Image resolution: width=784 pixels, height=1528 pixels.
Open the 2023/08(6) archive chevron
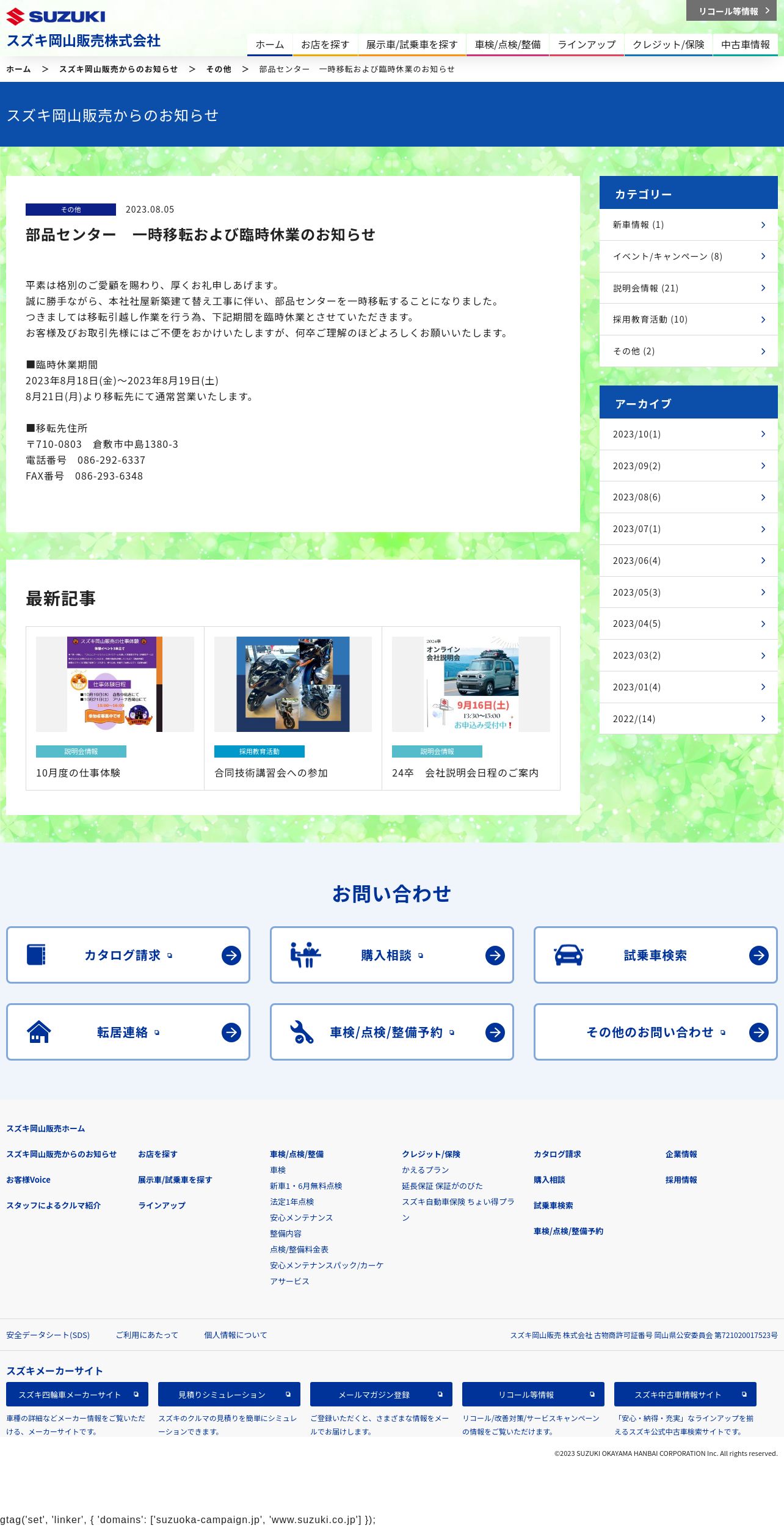(763, 497)
